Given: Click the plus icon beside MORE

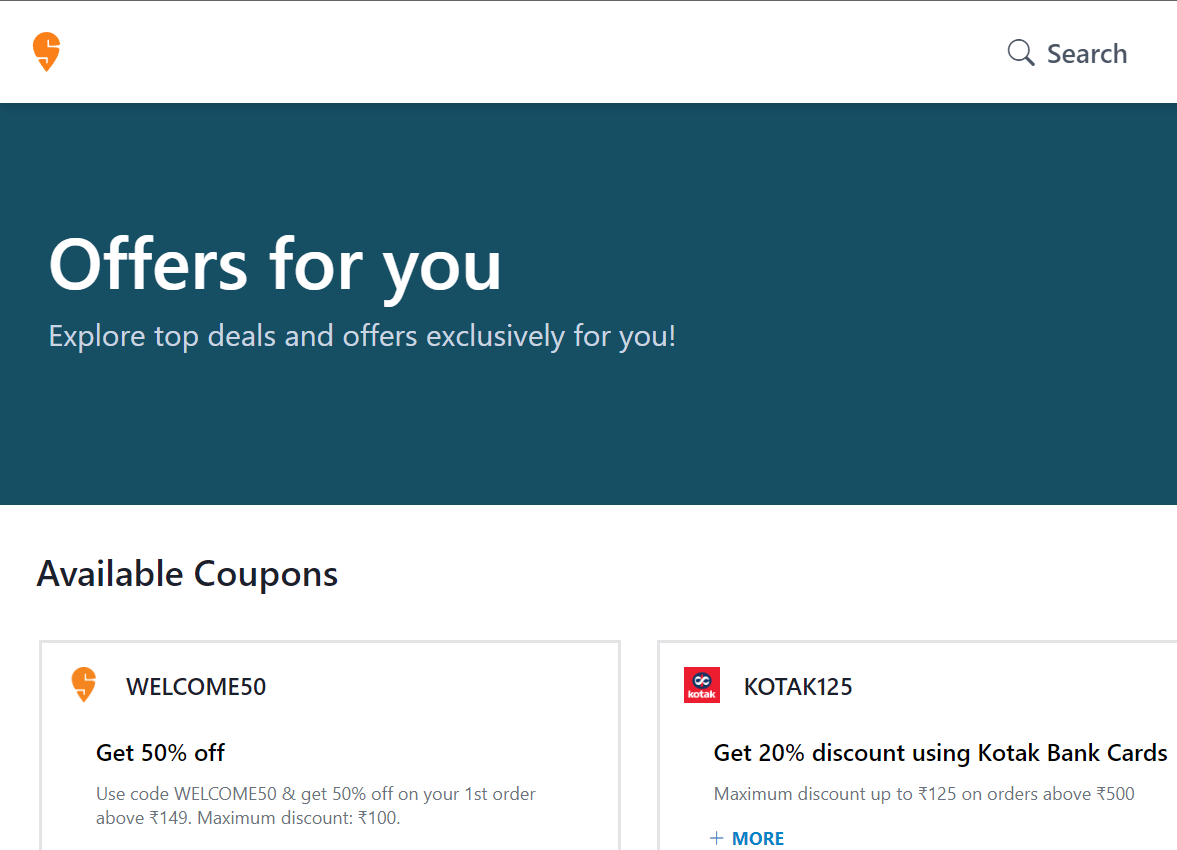Looking at the screenshot, I should click(x=717, y=838).
